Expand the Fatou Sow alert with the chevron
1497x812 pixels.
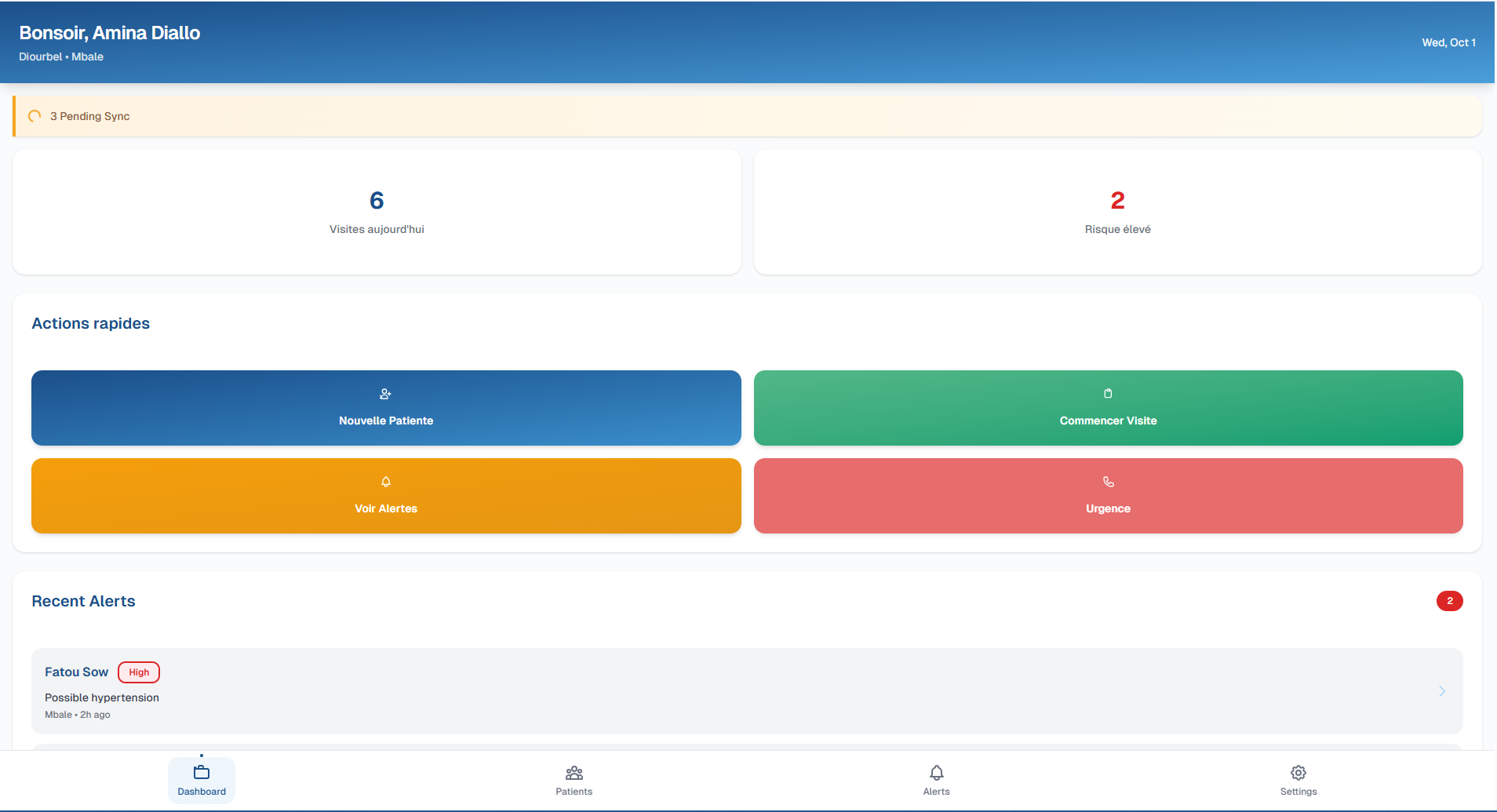[x=1442, y=691]
